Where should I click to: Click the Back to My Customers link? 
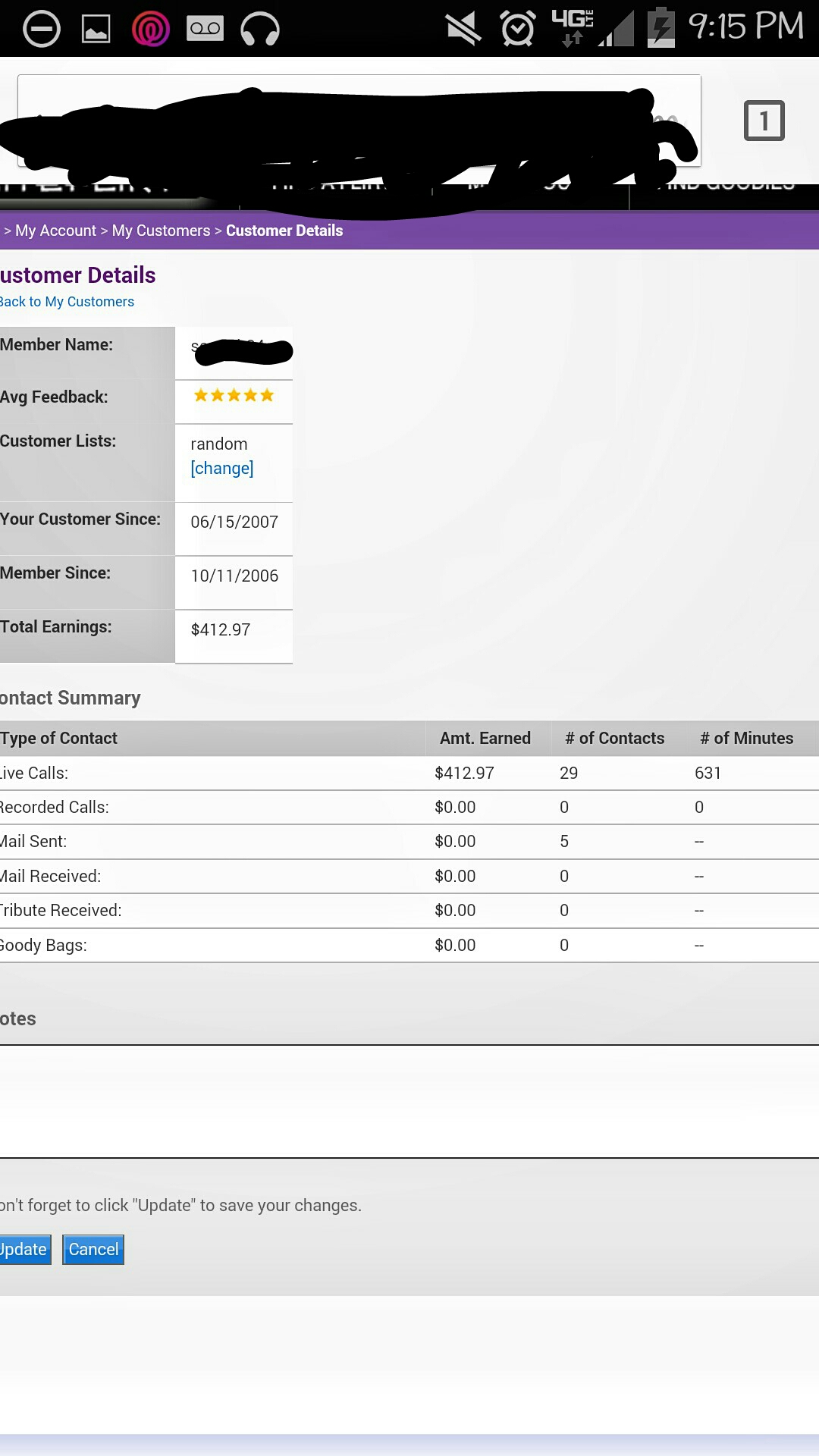[x=67, y=302]
